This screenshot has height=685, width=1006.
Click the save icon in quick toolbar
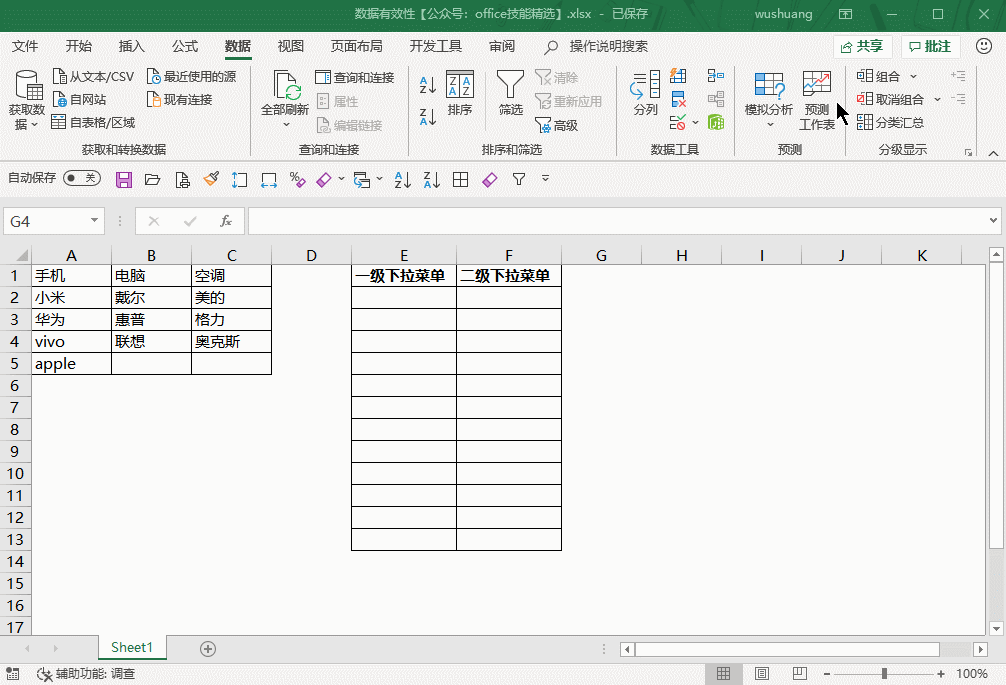pos(124,179)
